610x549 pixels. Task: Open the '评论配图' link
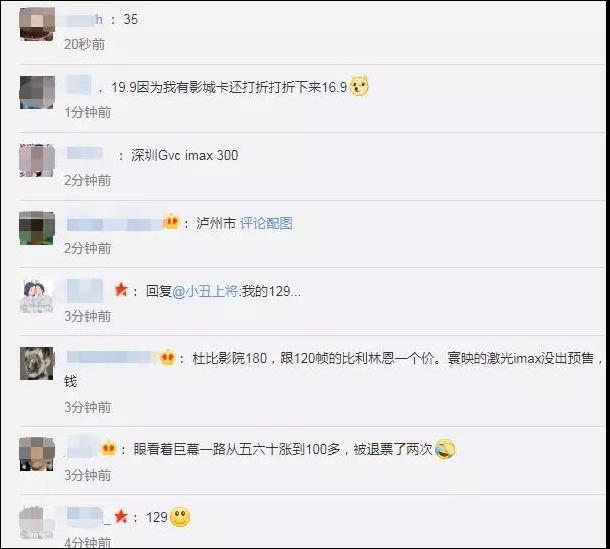click(x=266, y=223)
